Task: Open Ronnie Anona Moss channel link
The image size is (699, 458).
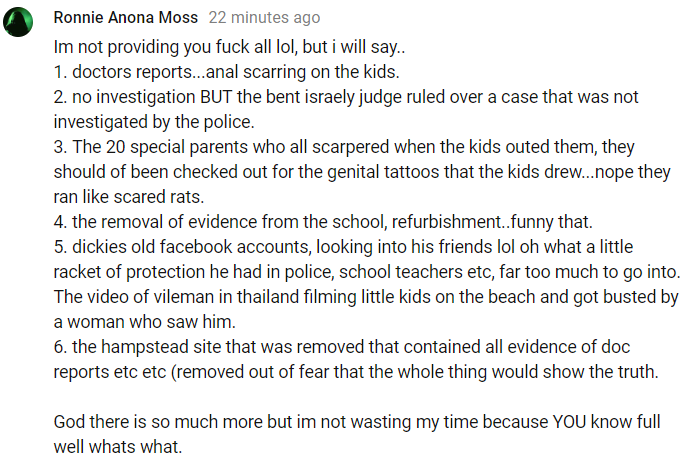Action: pos(126,17)
